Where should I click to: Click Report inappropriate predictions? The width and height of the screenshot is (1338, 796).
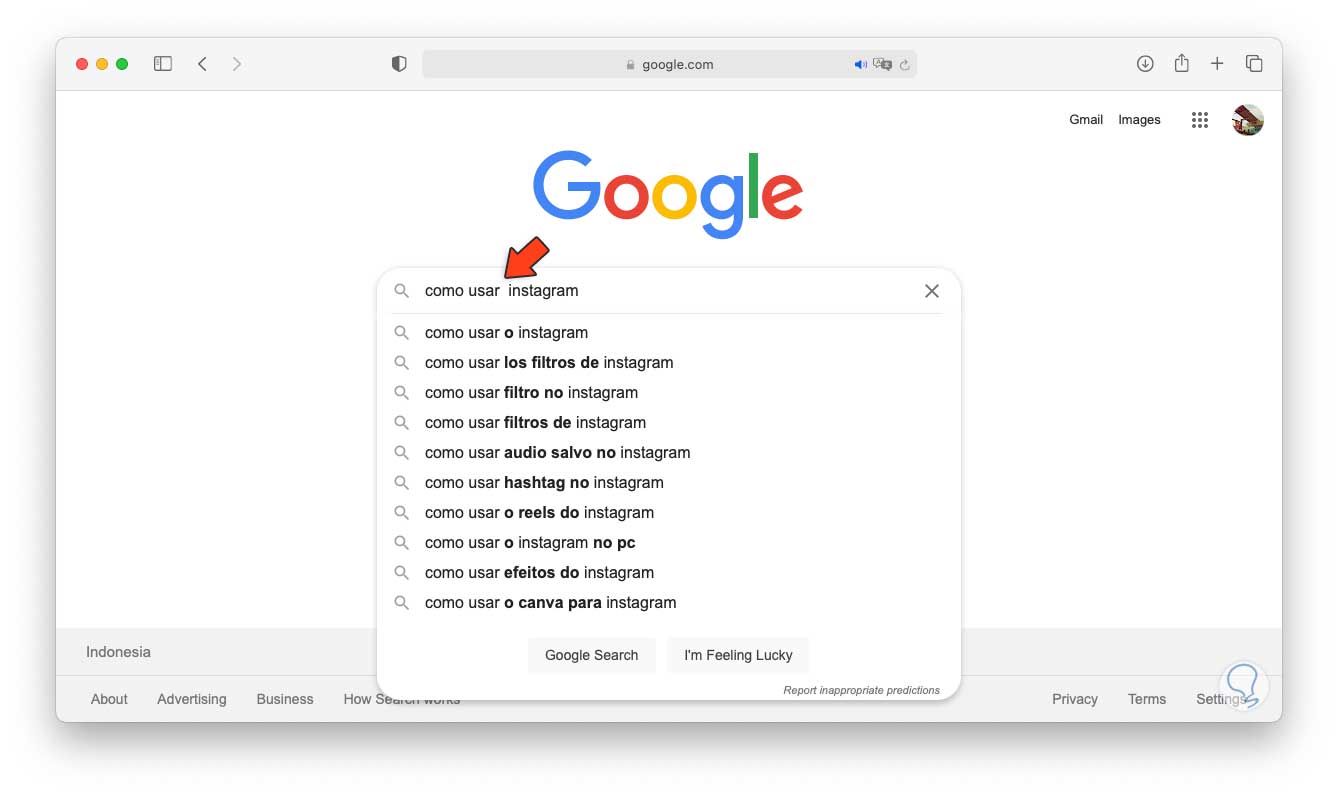click(861, 690)
